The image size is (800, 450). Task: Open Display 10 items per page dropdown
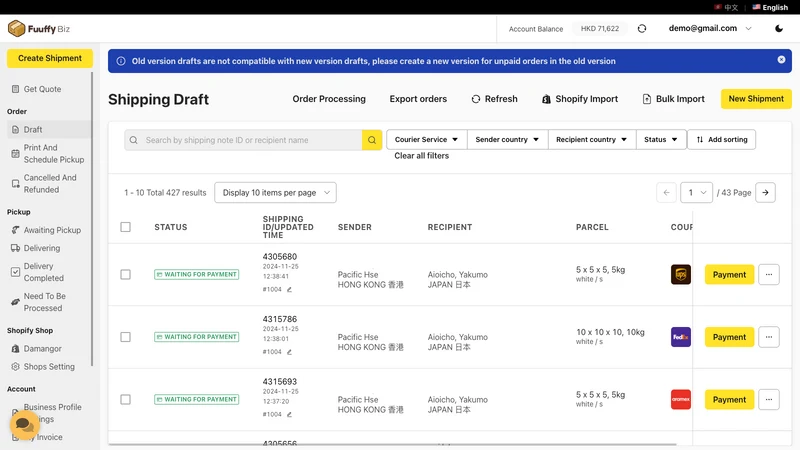click(276, 192)
